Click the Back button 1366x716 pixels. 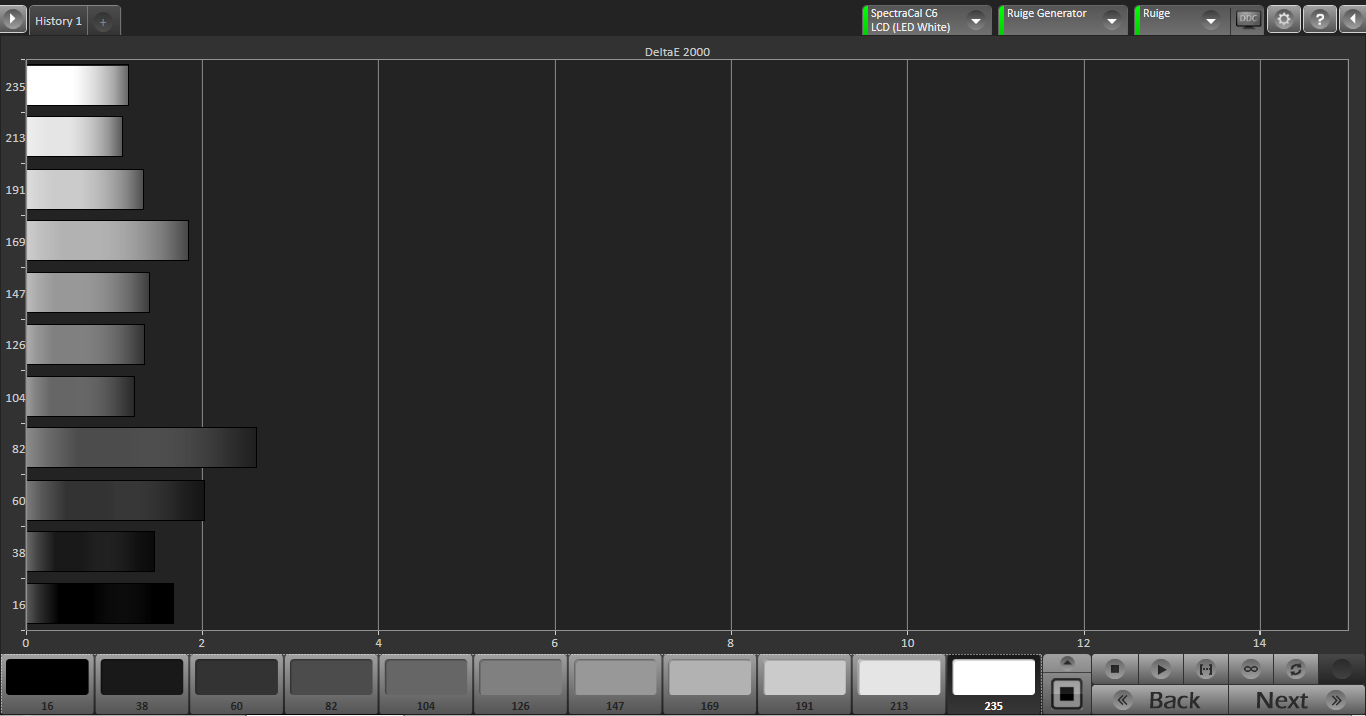(1160, 700)
